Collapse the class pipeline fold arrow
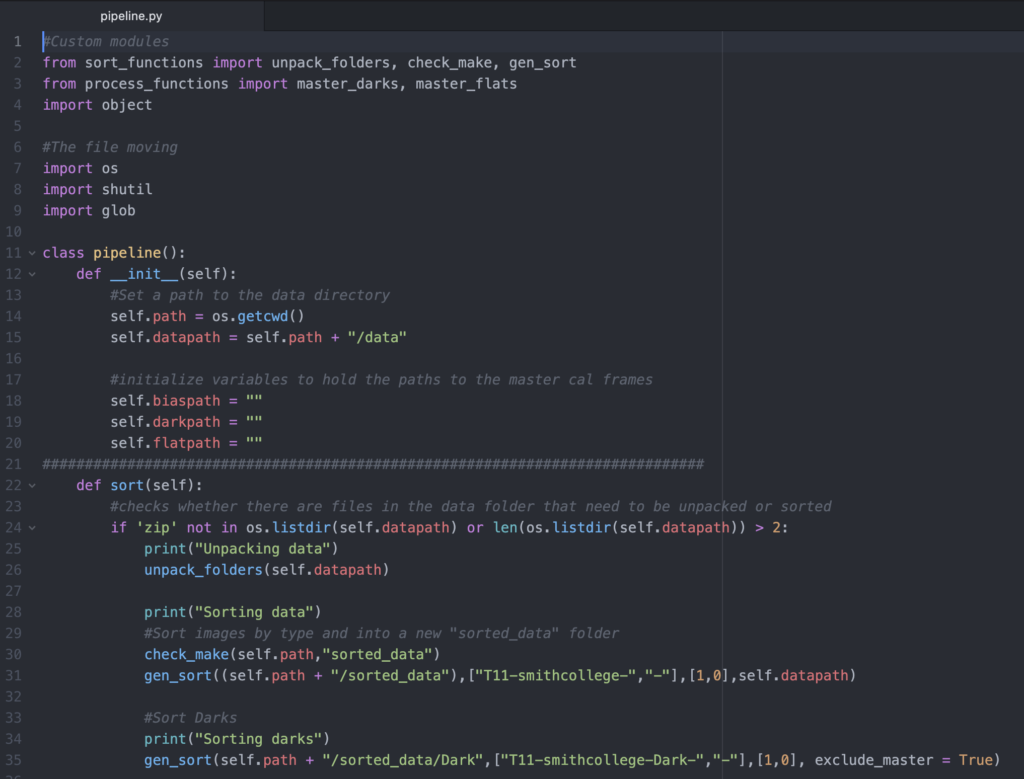Image resolution: width=1024 pixels, height=779 pixels. coord(32,253)
